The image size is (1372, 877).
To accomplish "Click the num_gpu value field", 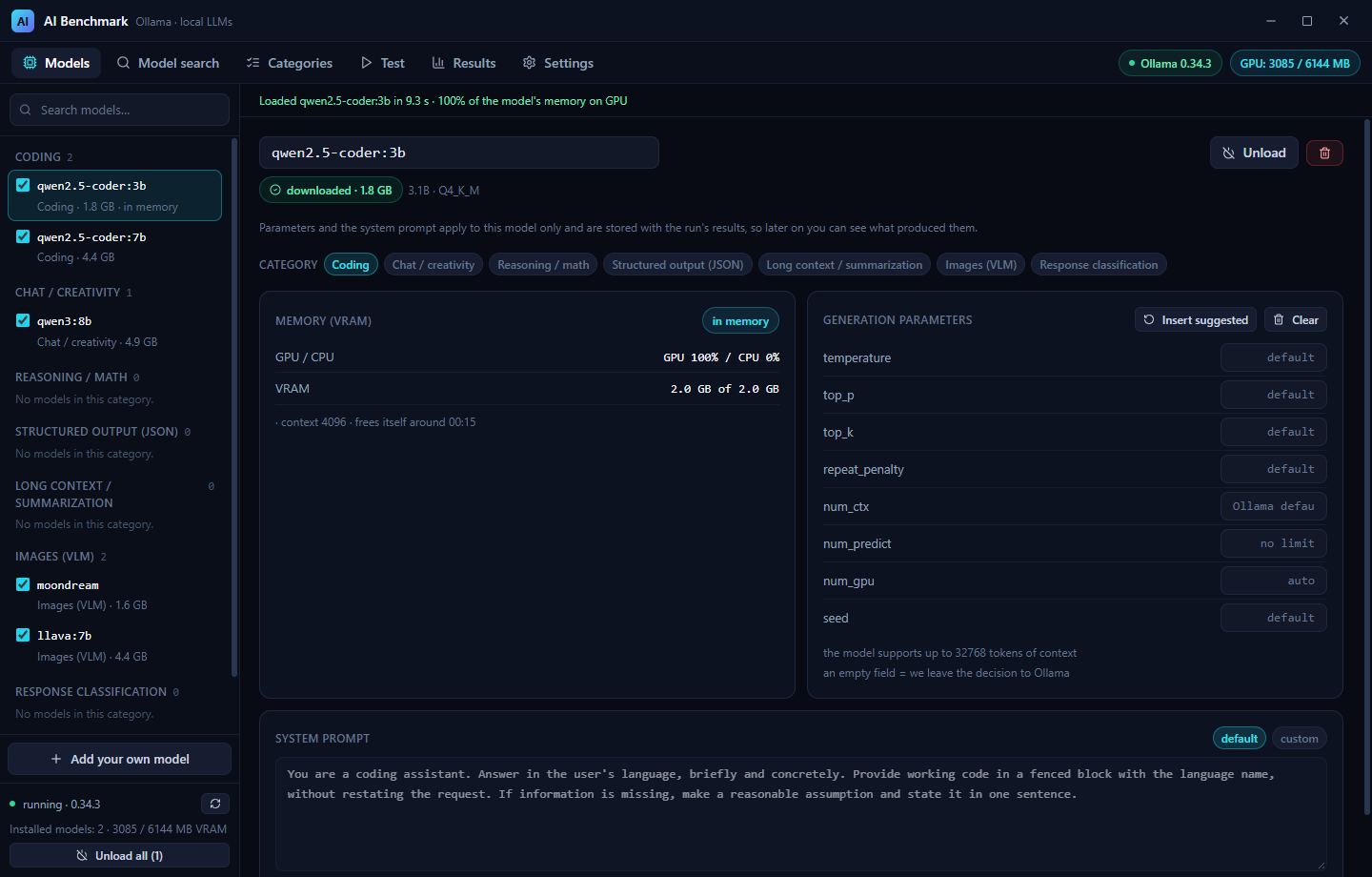I will click(1274, 581).
